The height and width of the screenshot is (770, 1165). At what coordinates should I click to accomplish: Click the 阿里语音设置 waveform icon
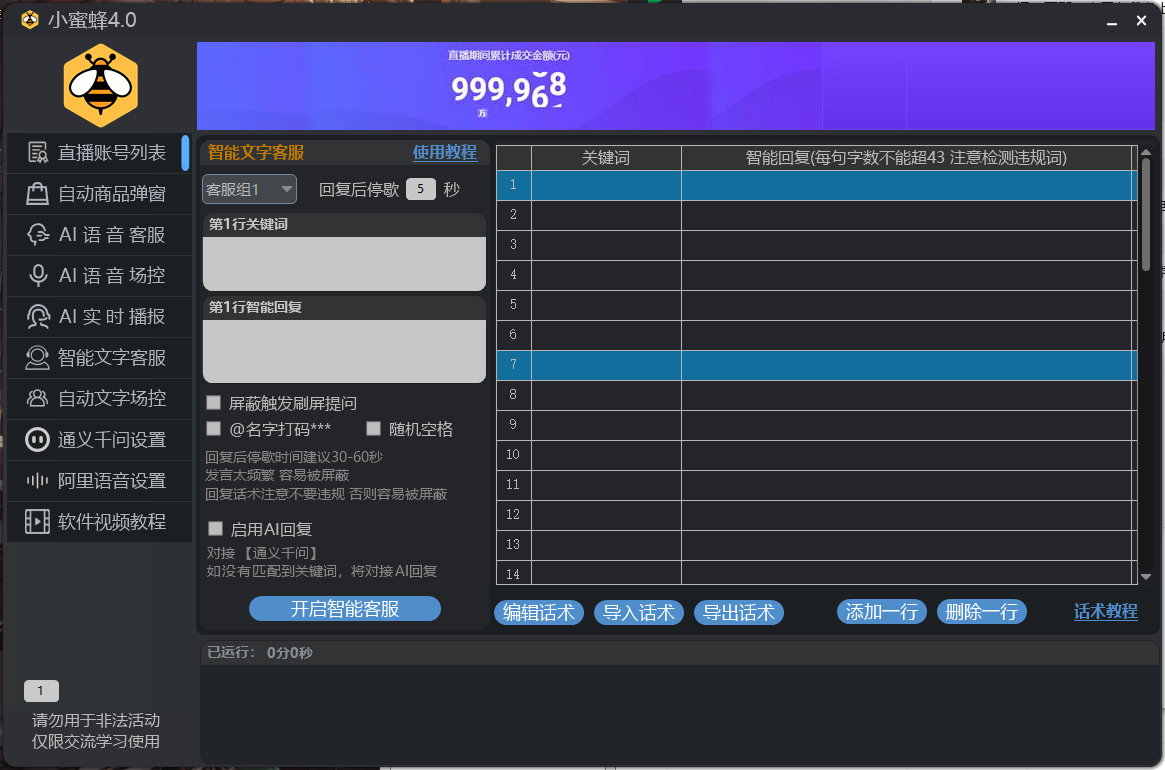[38, 481]
